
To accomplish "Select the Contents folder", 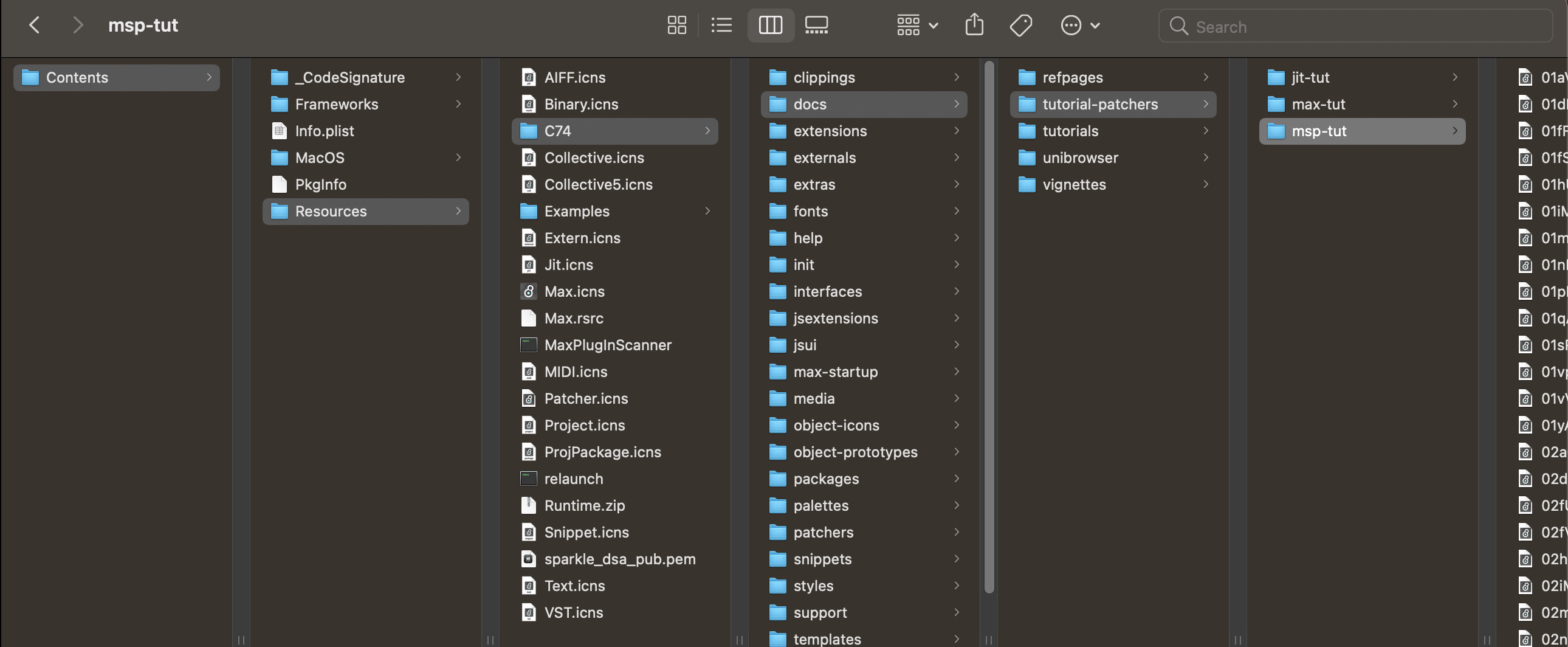I will pos(116,77).
